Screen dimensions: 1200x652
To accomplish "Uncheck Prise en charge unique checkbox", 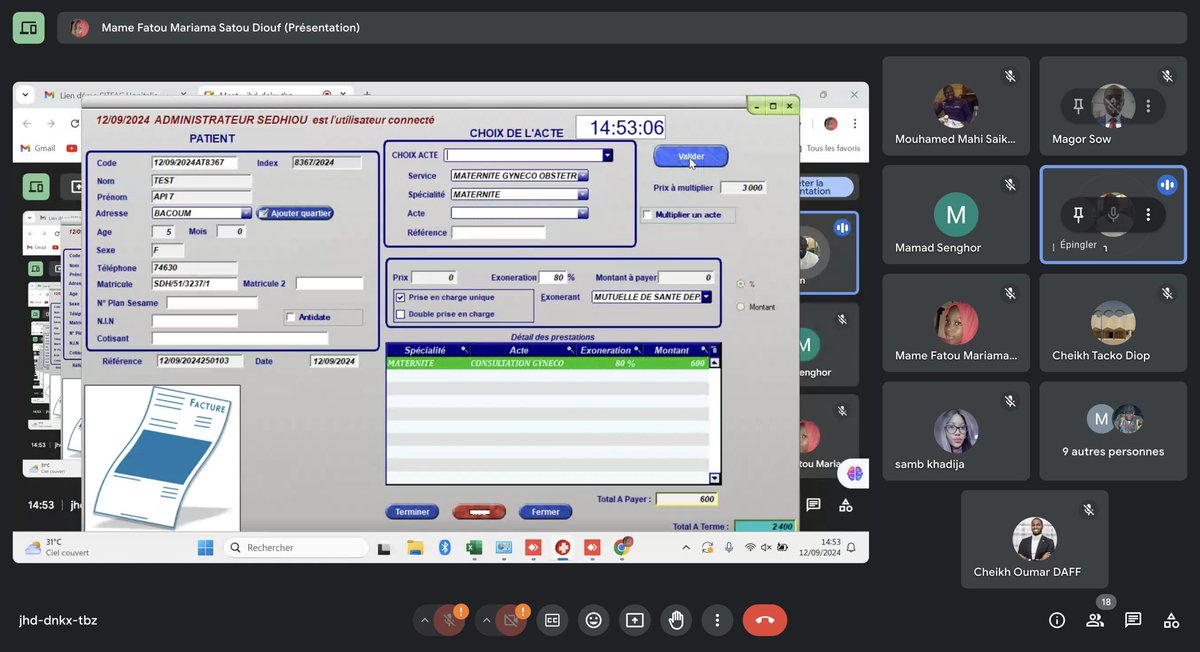I will (401, 297).
